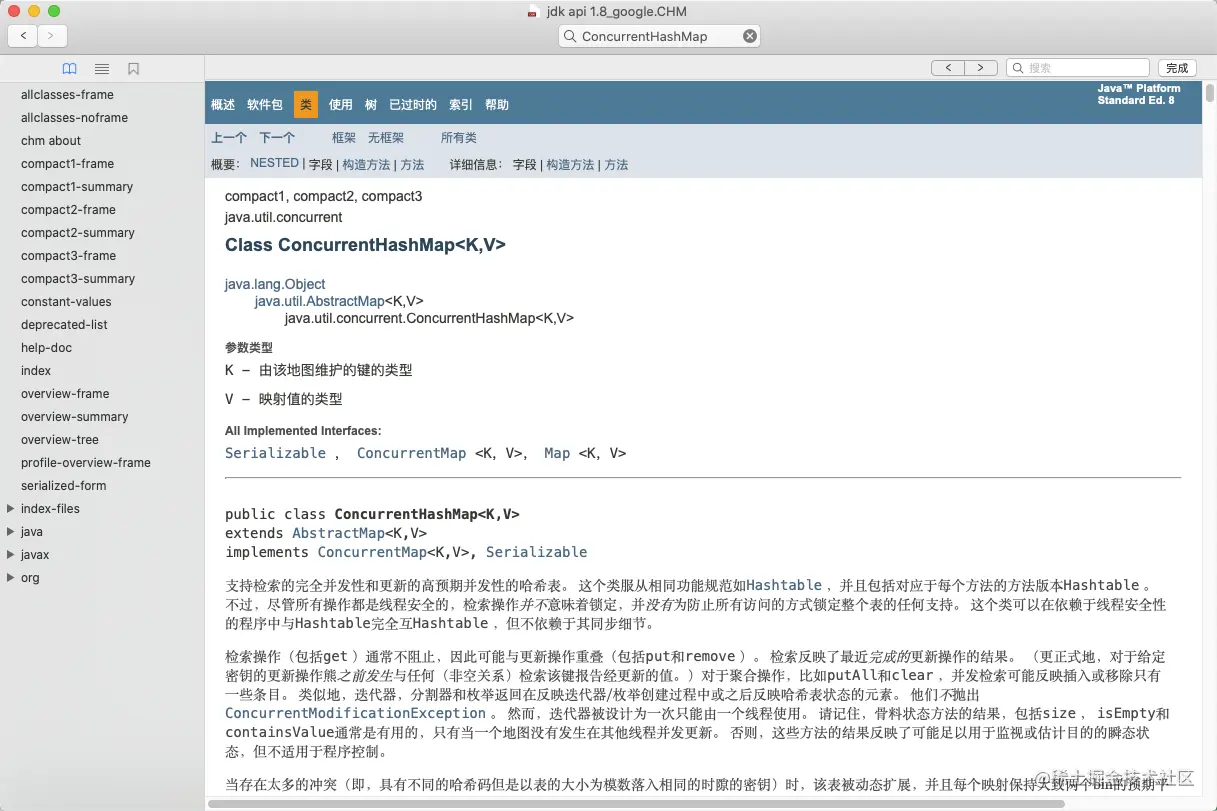Viewport: 1217px width, 811px height.
Task: Click the forward navigation arrow
Action: 52,35
